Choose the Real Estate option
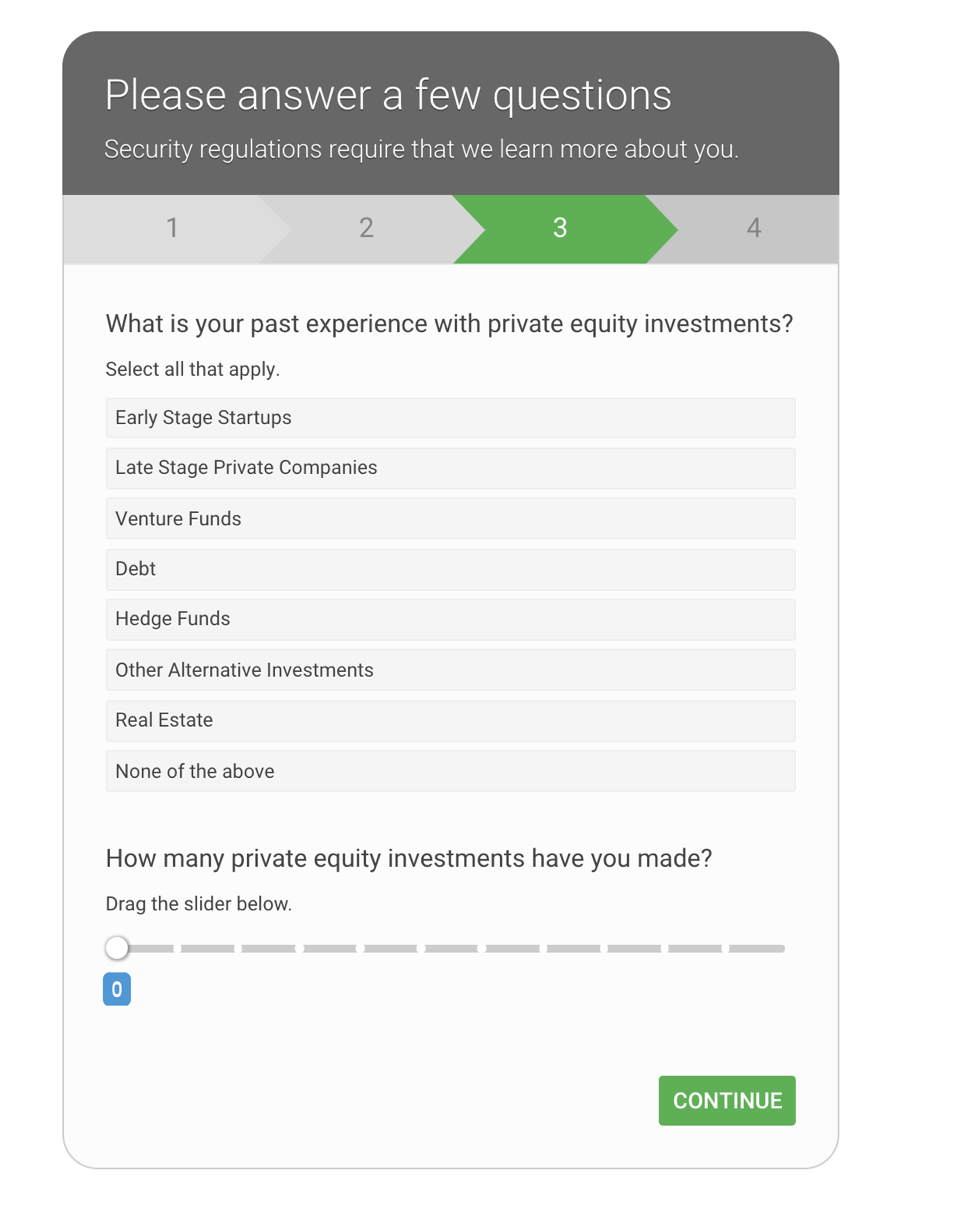 450,720
